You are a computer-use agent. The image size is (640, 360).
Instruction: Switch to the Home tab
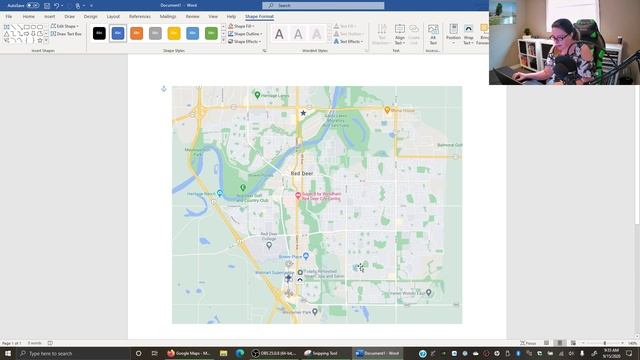click(29, 16)
